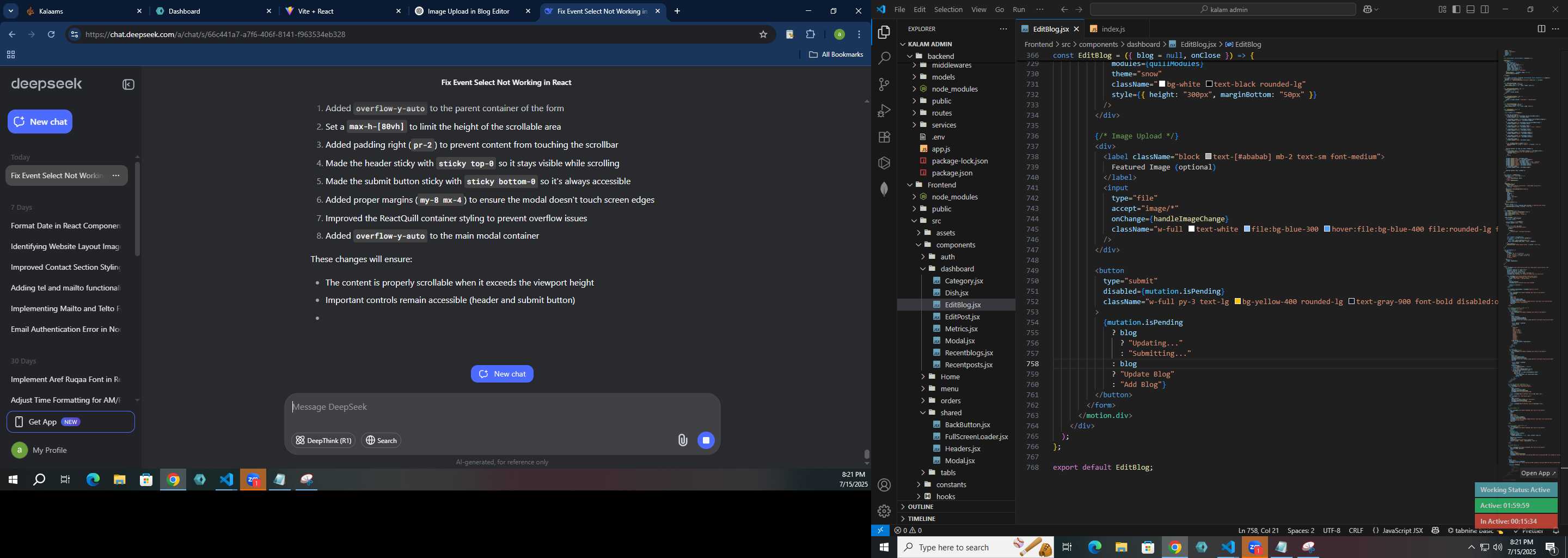Open the File menu in VS Code
The image size is (1568, 558).
click(x=899, y=9)
